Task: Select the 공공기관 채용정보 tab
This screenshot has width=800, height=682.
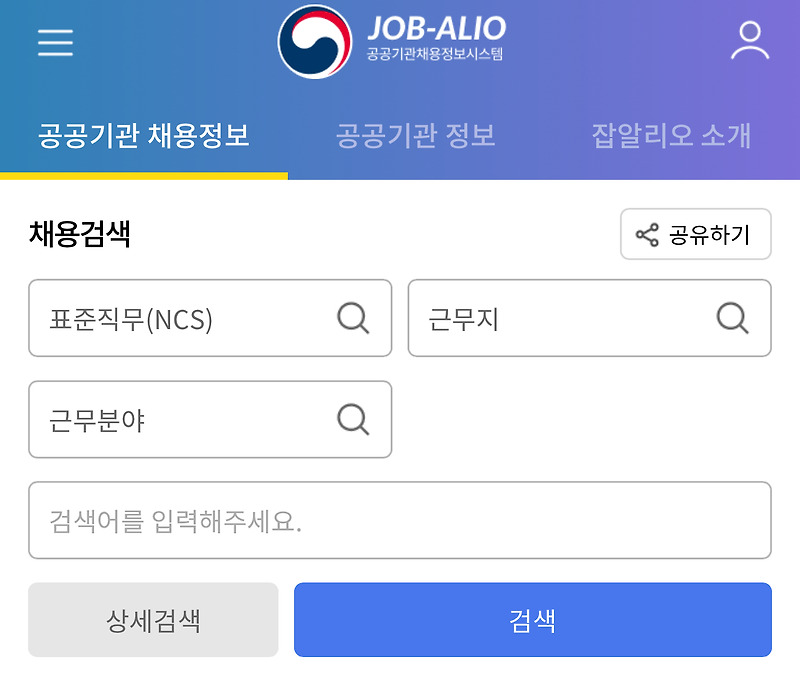Action: [143, 135]
